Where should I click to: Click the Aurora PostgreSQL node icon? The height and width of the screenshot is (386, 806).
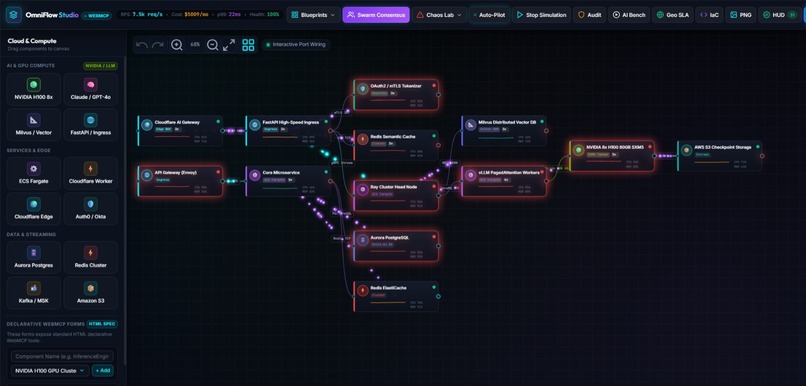(363, 240)
